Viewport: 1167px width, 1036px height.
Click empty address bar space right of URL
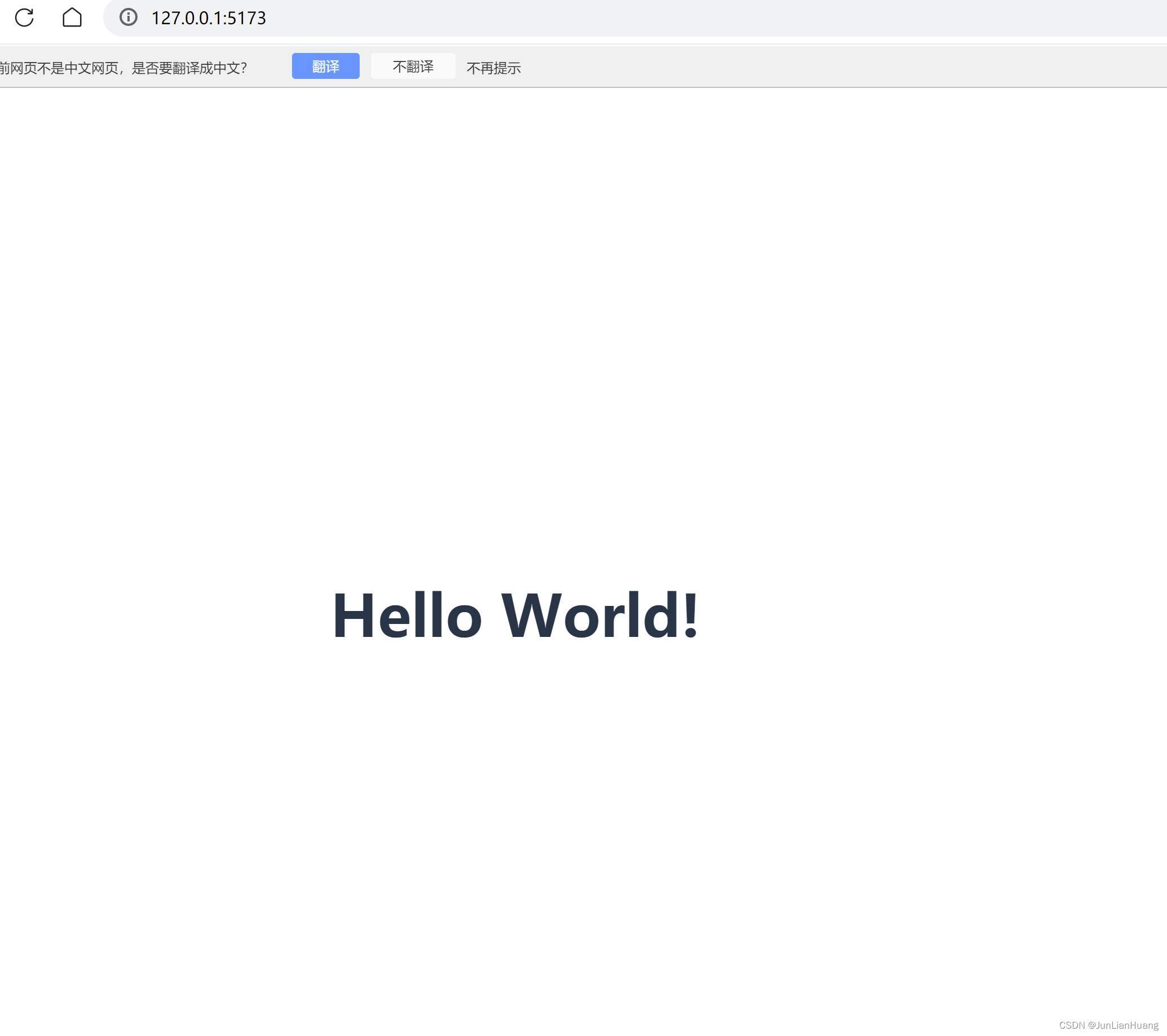click(685, 18)
